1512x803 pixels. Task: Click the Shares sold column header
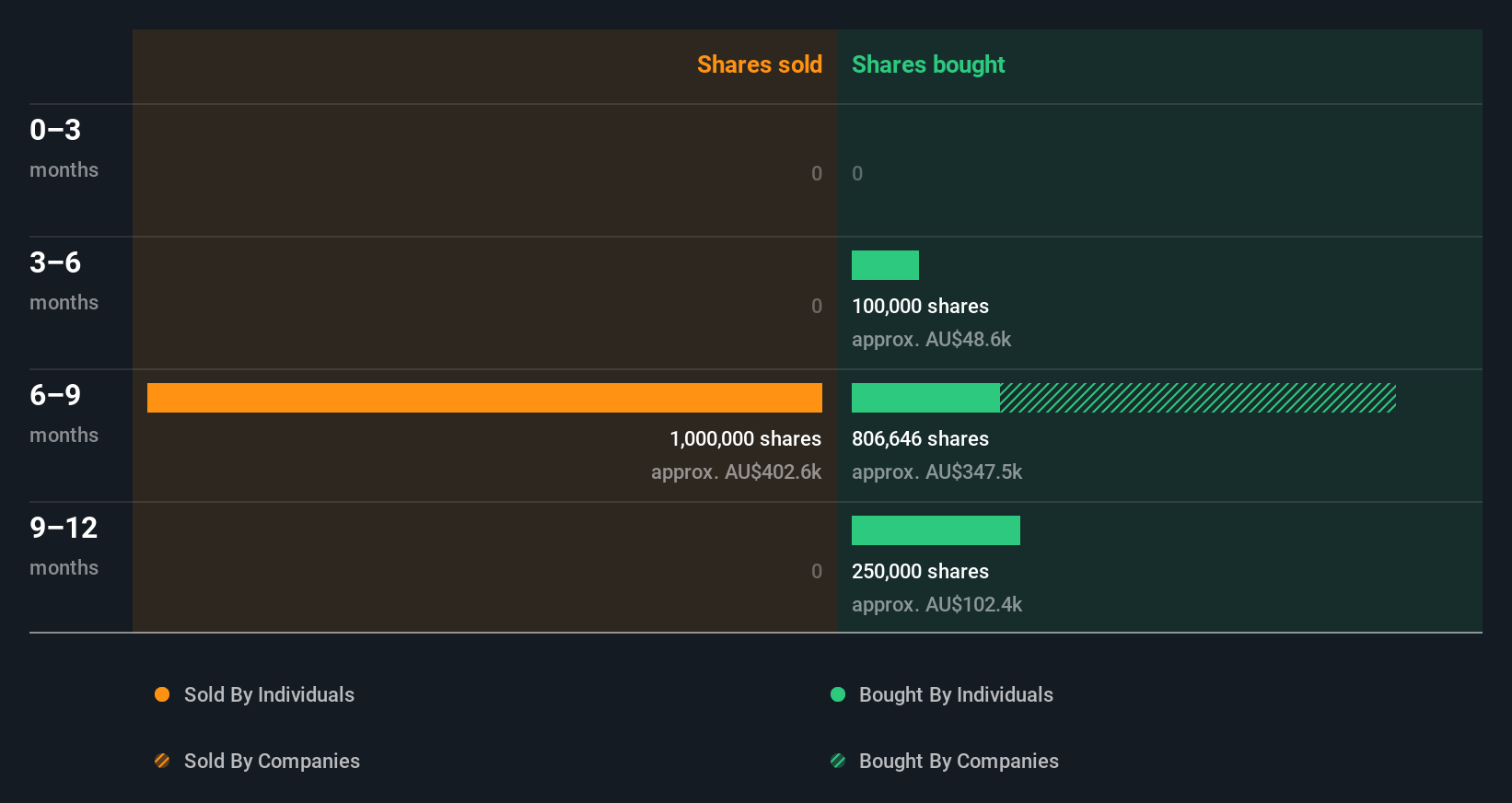pyautogui.click(x=760, y=64)
